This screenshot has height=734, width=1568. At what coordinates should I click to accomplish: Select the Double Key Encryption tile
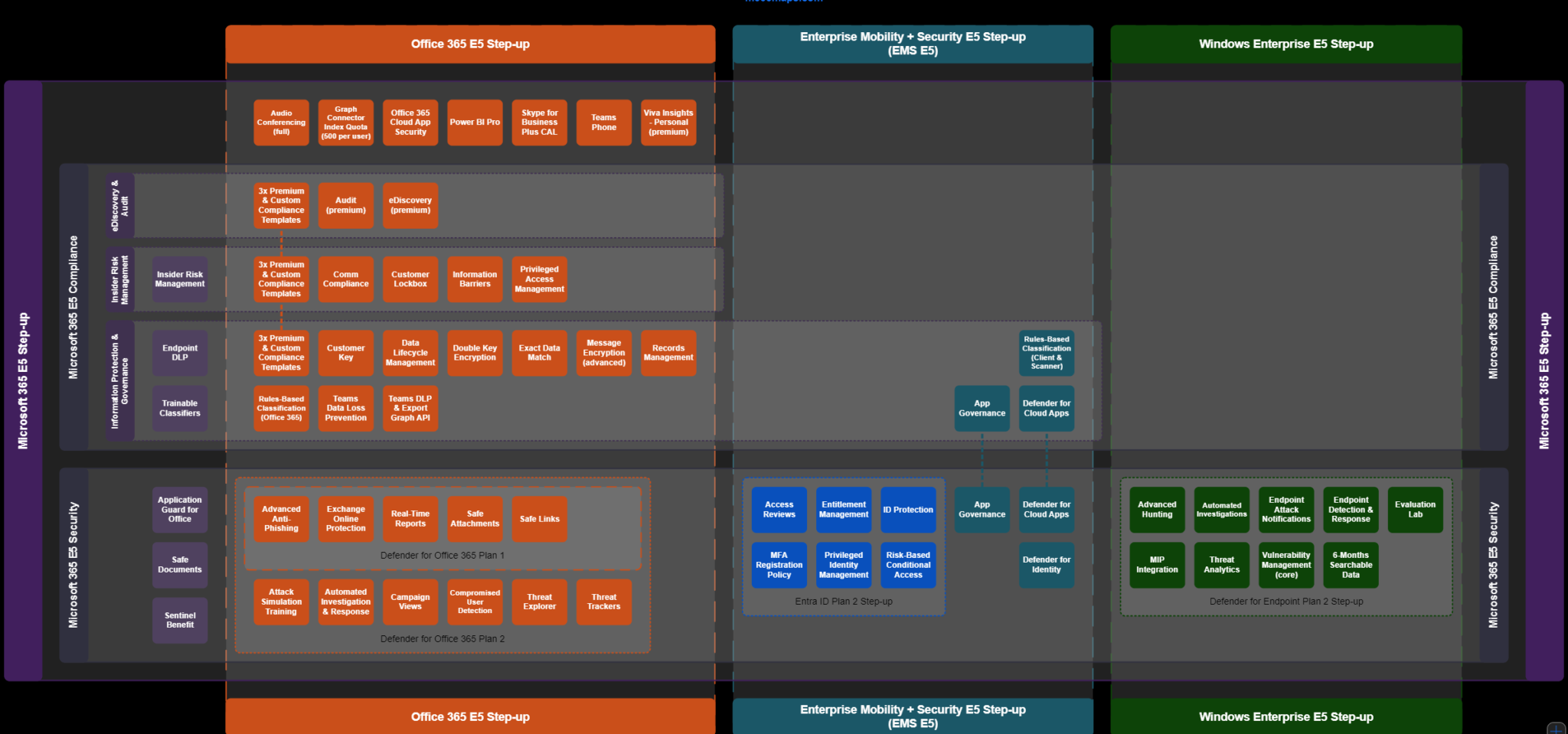coord(475,353)
